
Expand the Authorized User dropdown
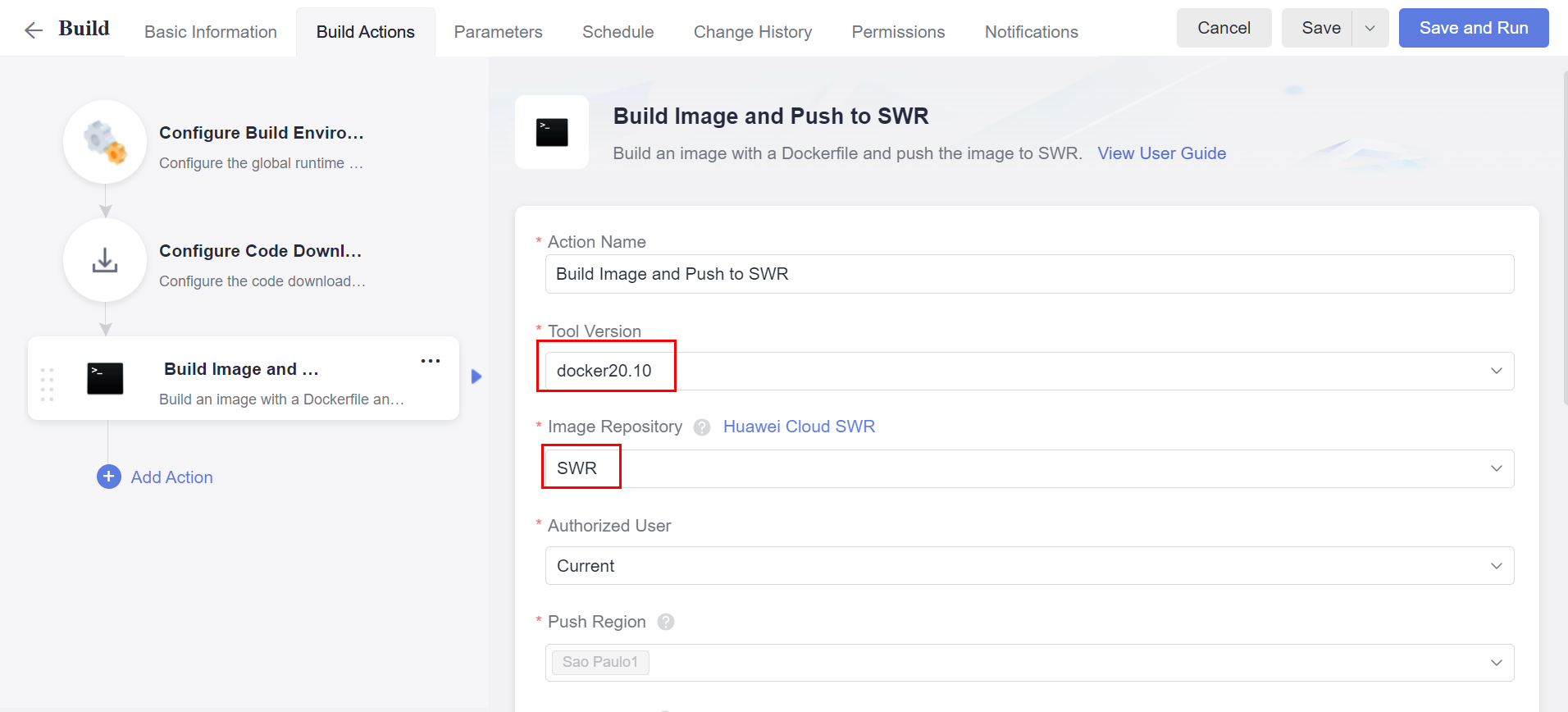[1496, 566]
